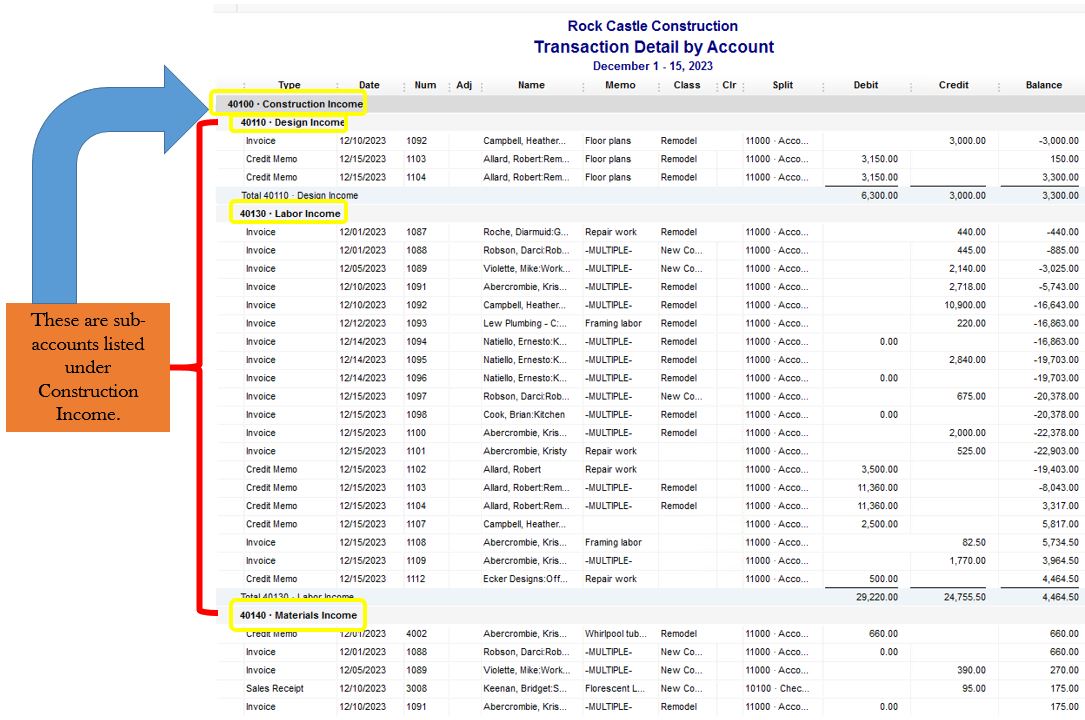Open credit memo number 1102

tap(417, 470)
